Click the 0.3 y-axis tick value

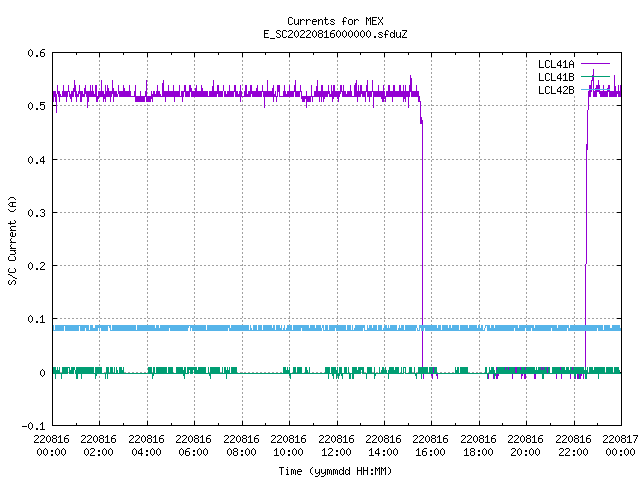[x=36, y=213]
